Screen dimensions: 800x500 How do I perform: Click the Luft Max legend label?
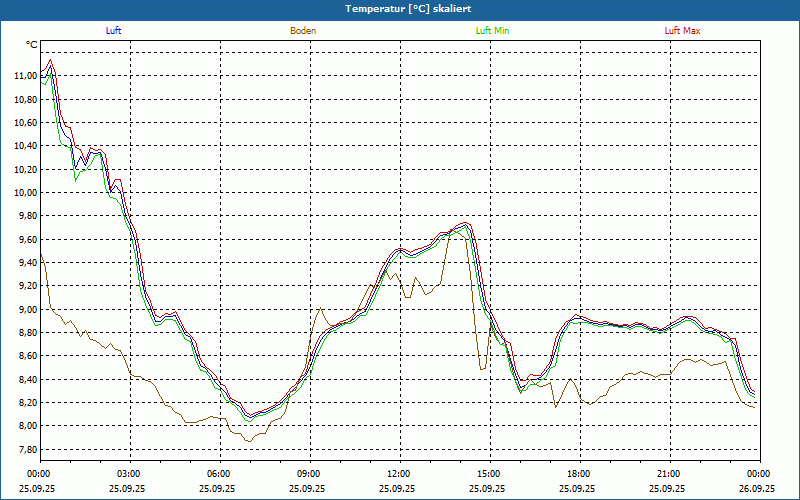click(683, 31)
